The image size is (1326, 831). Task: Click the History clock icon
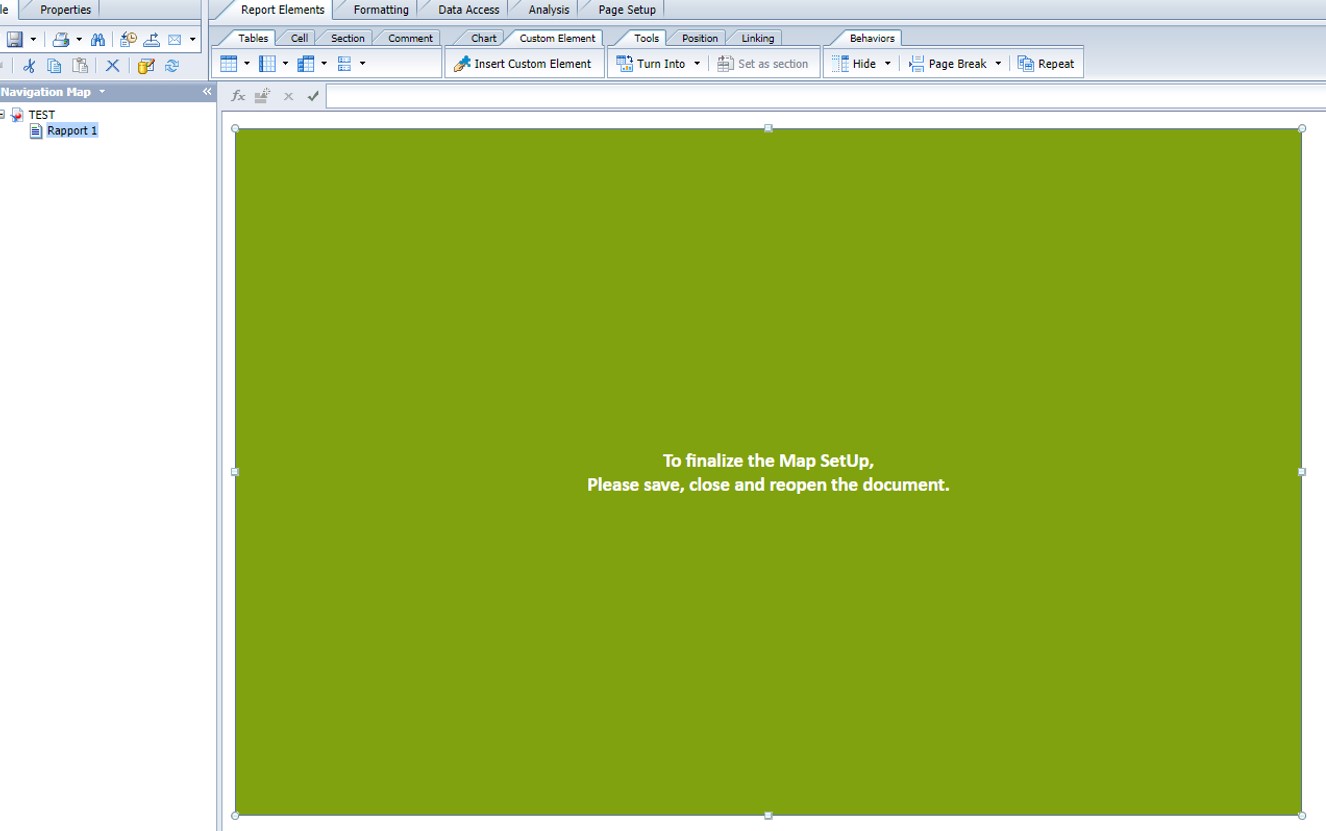pos(128,40)
